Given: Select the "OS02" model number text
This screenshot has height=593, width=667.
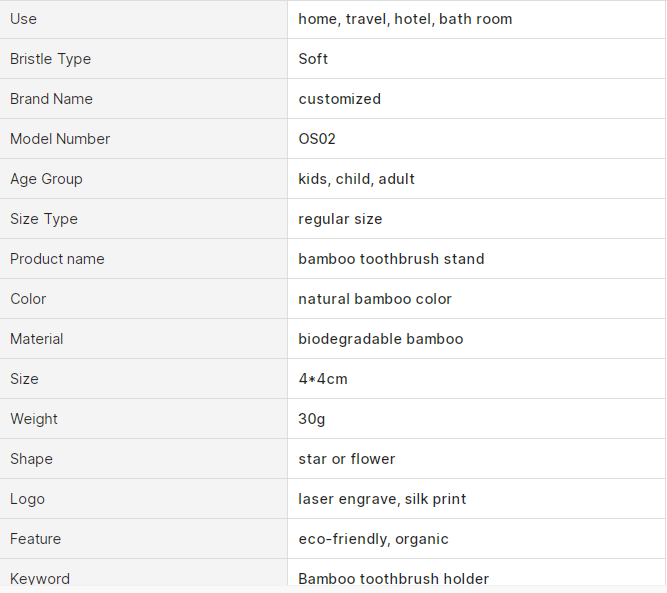Looking at the screenshot, I should (317, 139).
